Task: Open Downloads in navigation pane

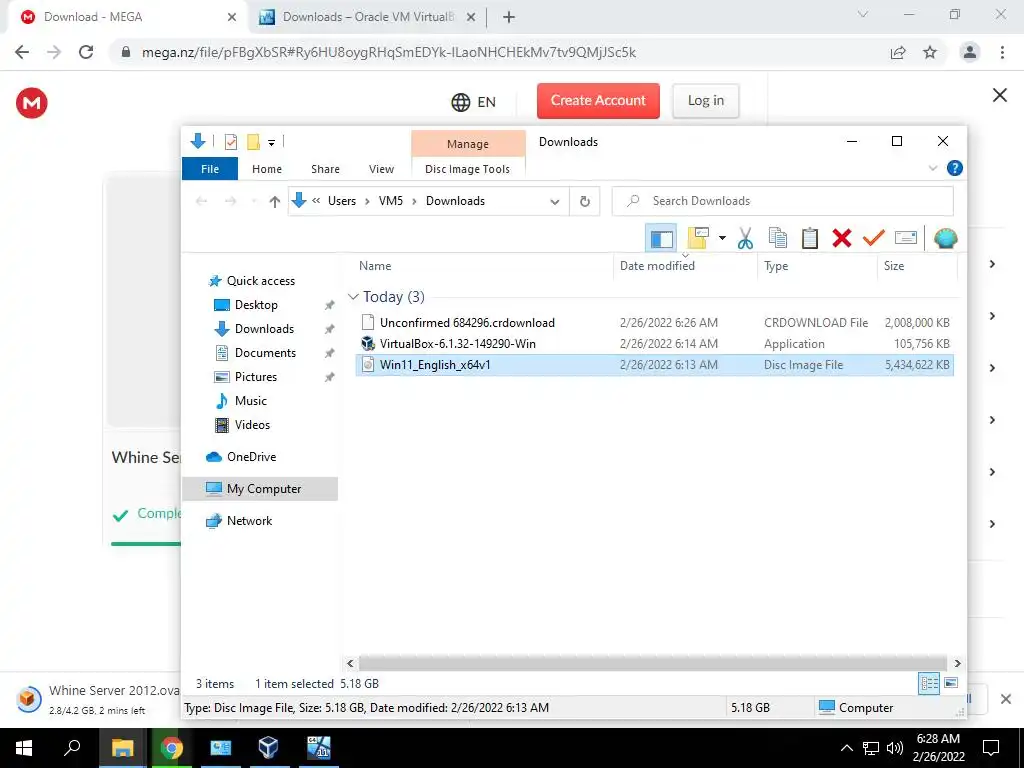Action: (x=264, y=329)
